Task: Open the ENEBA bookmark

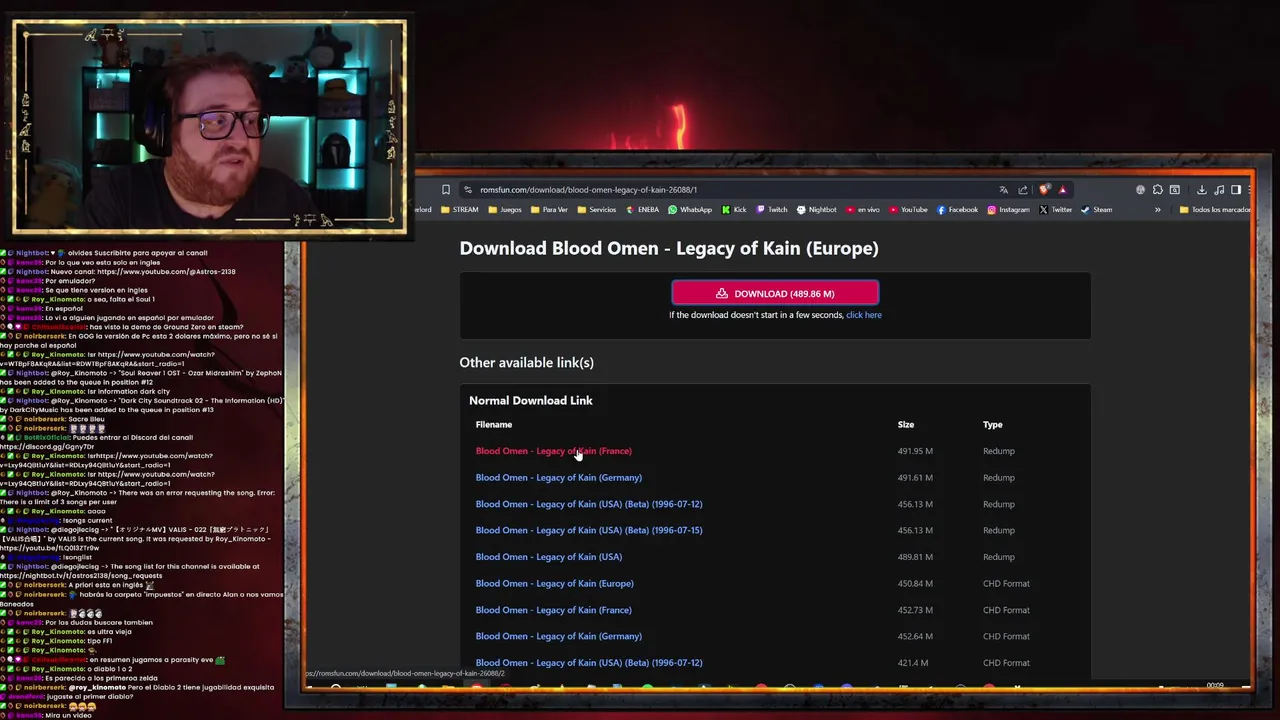Action: (642, 210)
